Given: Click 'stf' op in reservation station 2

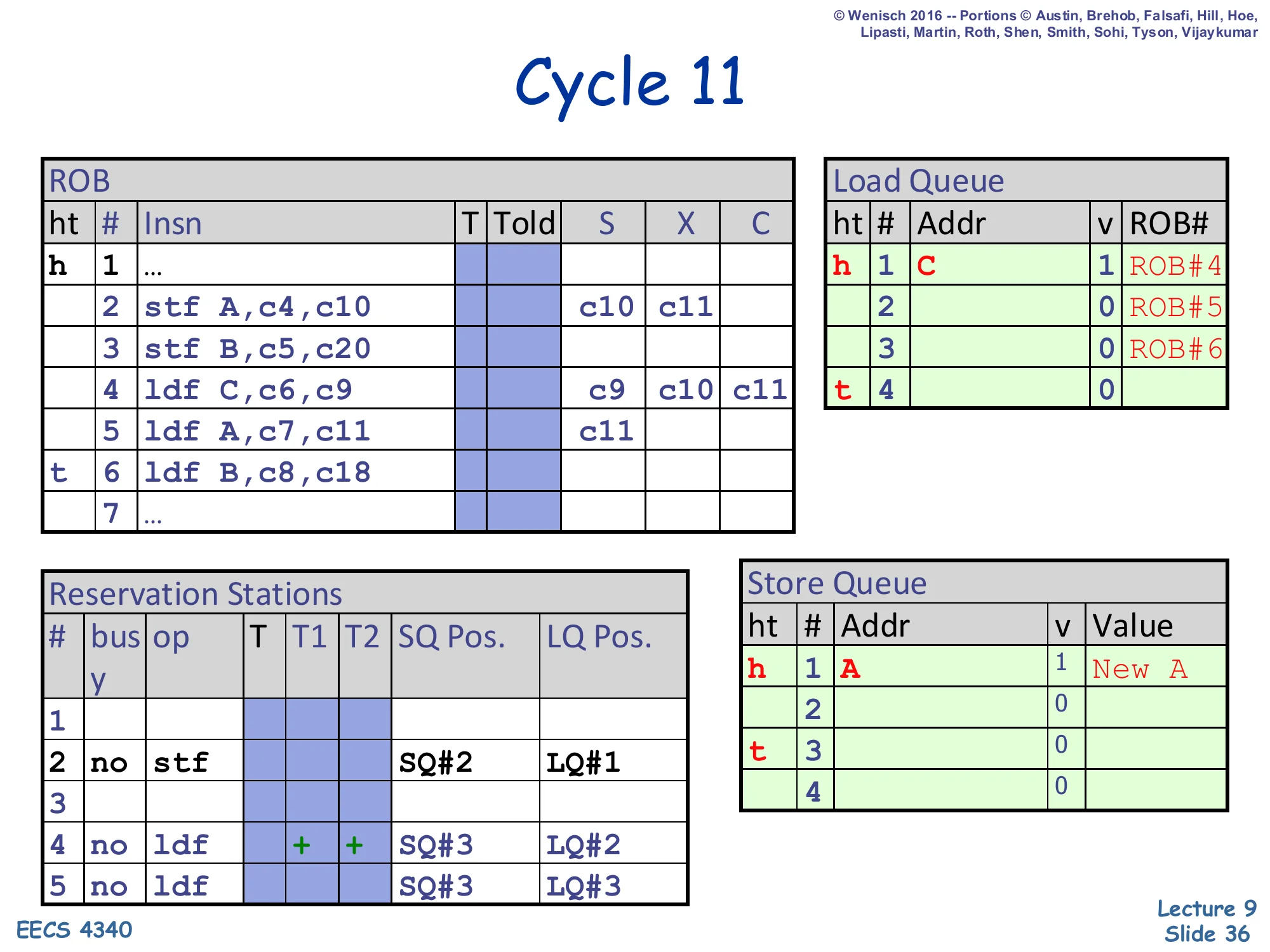Looking at the screenshot, I should [181, 762].
